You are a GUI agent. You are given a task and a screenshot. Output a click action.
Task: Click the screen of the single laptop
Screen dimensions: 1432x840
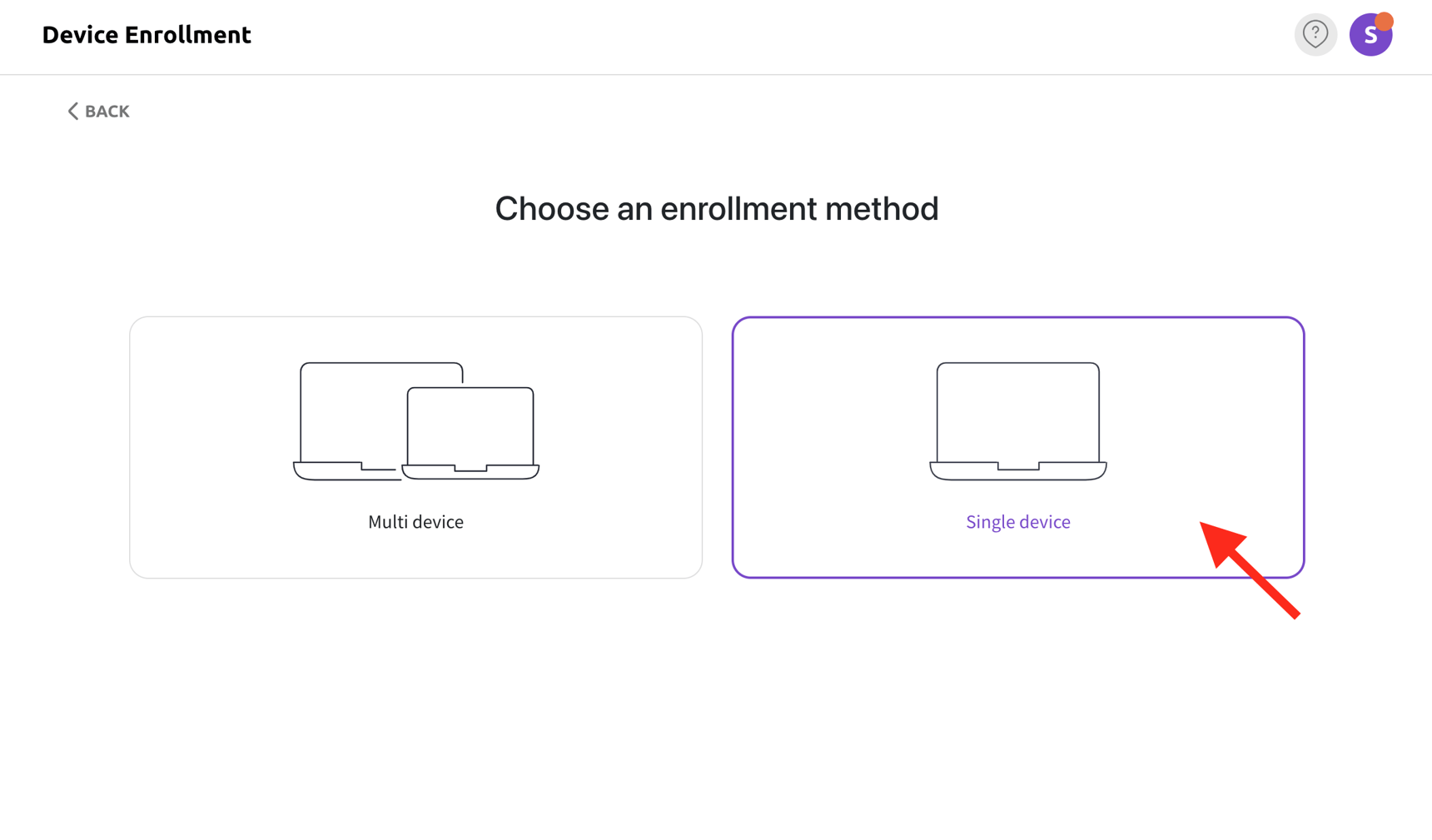[1017, 410]
